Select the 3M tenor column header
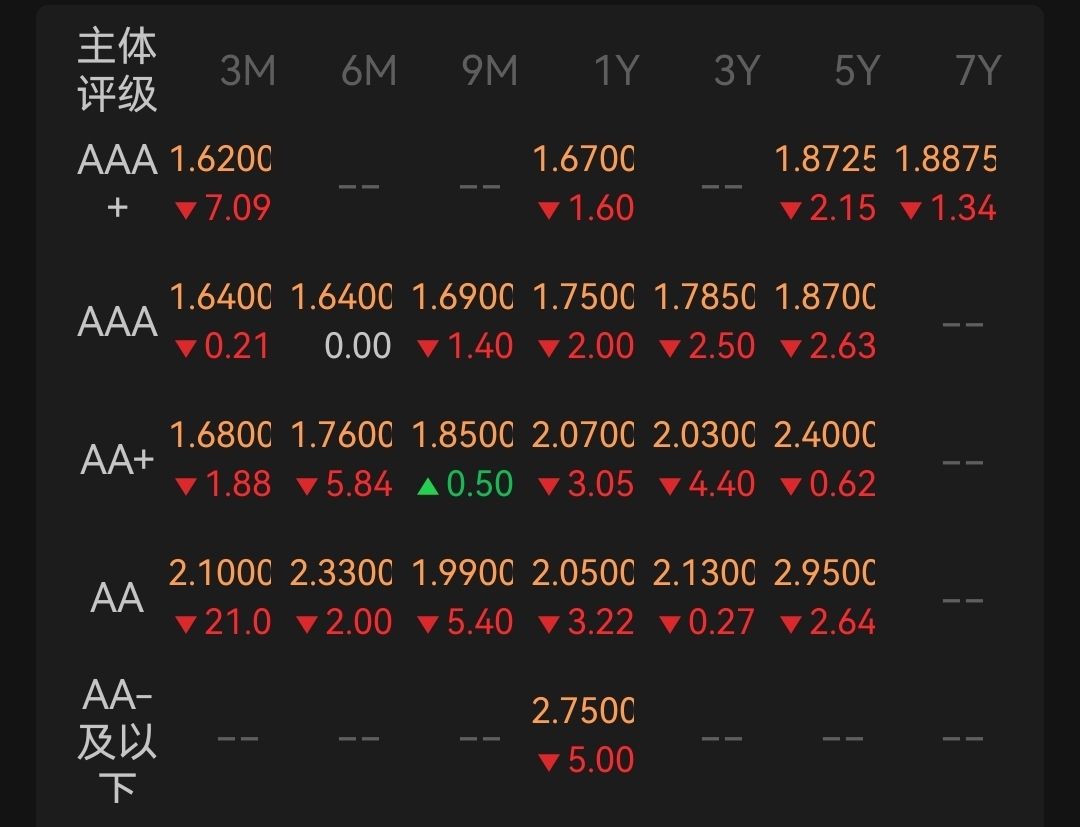The width and height of the screenshot is (1080, 827). pyautogui.click(x=248, y=70)
